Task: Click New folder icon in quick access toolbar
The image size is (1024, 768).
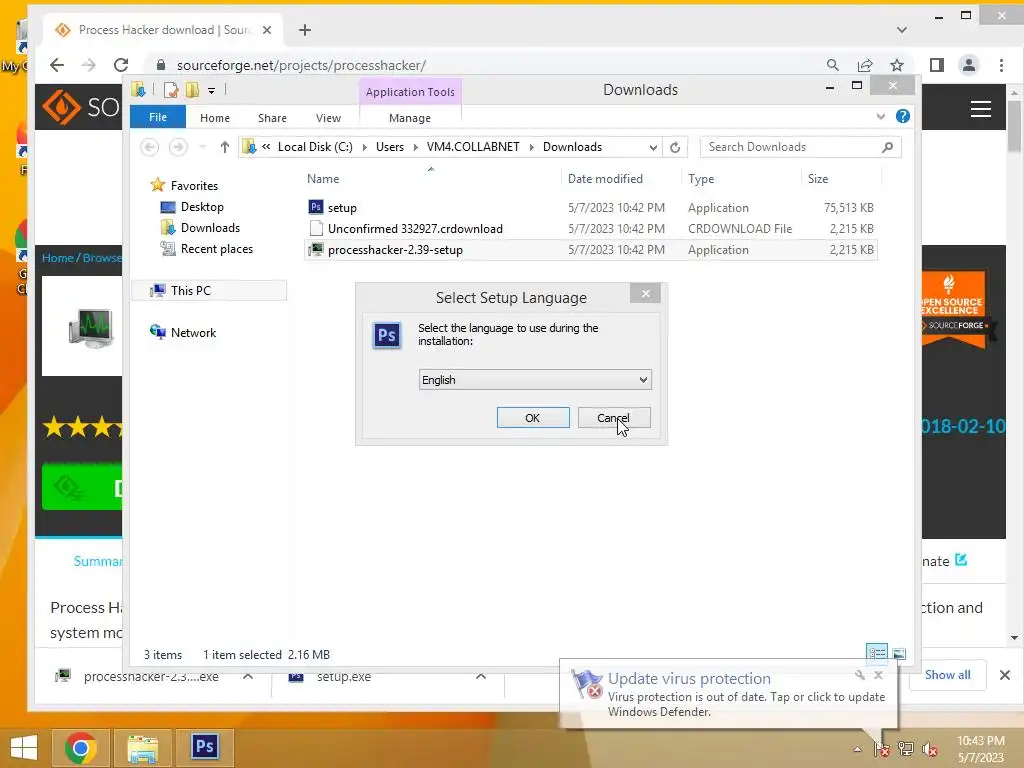Action: click(192, 90)
